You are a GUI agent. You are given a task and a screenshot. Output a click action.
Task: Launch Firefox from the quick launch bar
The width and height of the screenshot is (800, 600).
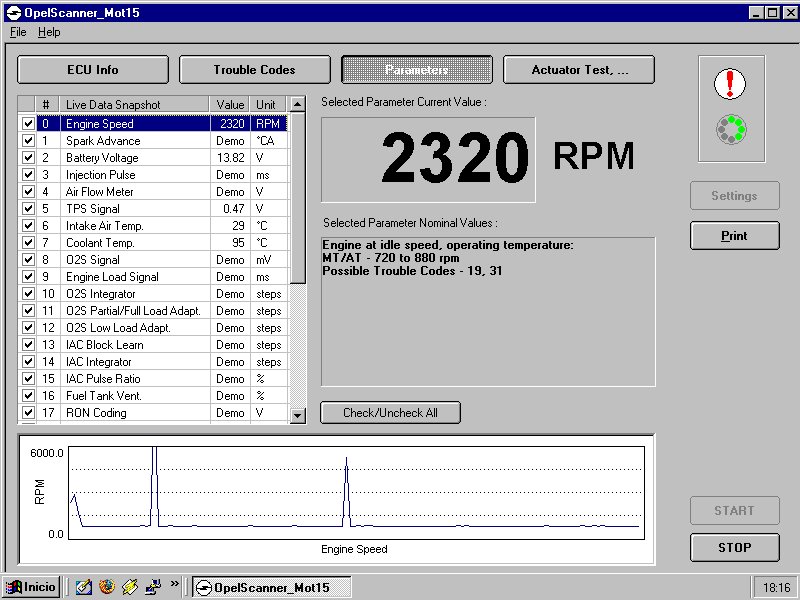[107, 587]
